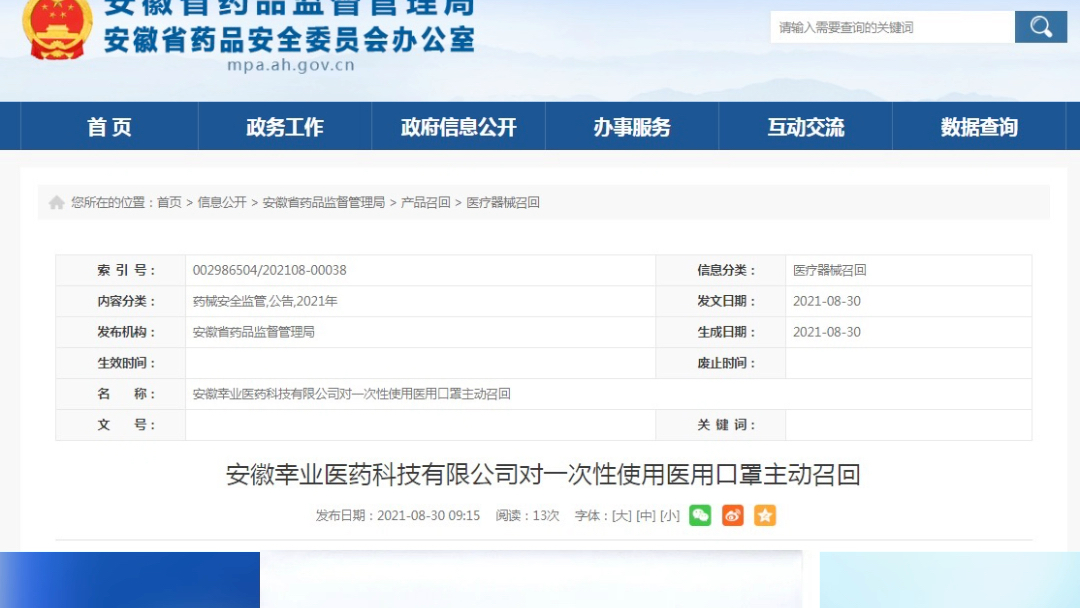Click the orange star favorites icon
The width and height of the screenshot is (1080, 608).
(x=766, y=516)
